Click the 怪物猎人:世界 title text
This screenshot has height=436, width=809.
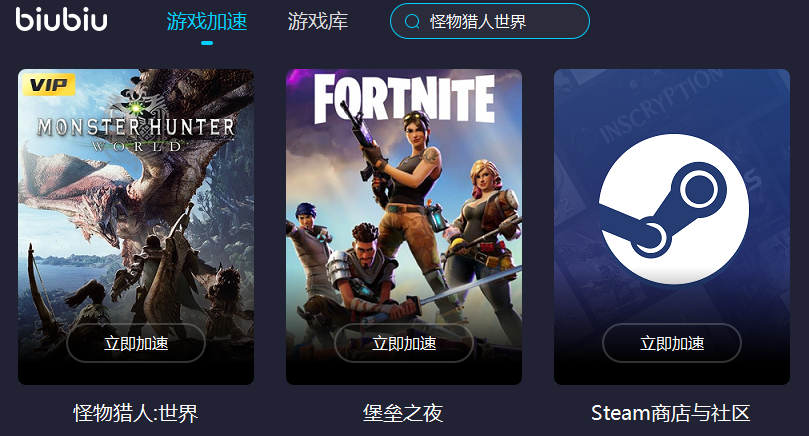click(136, 413)
